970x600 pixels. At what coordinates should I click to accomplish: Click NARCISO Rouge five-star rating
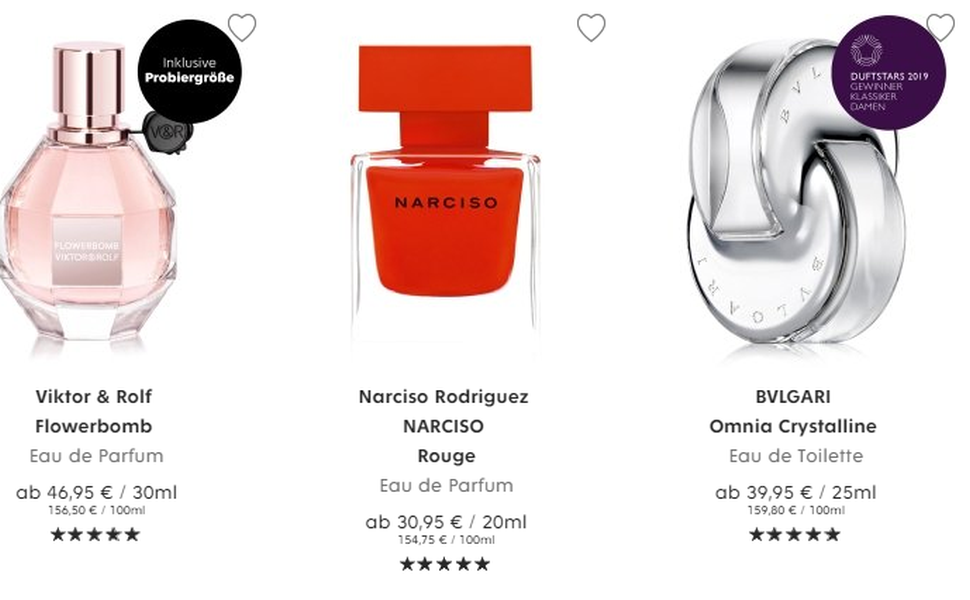[x=445, y=564]
